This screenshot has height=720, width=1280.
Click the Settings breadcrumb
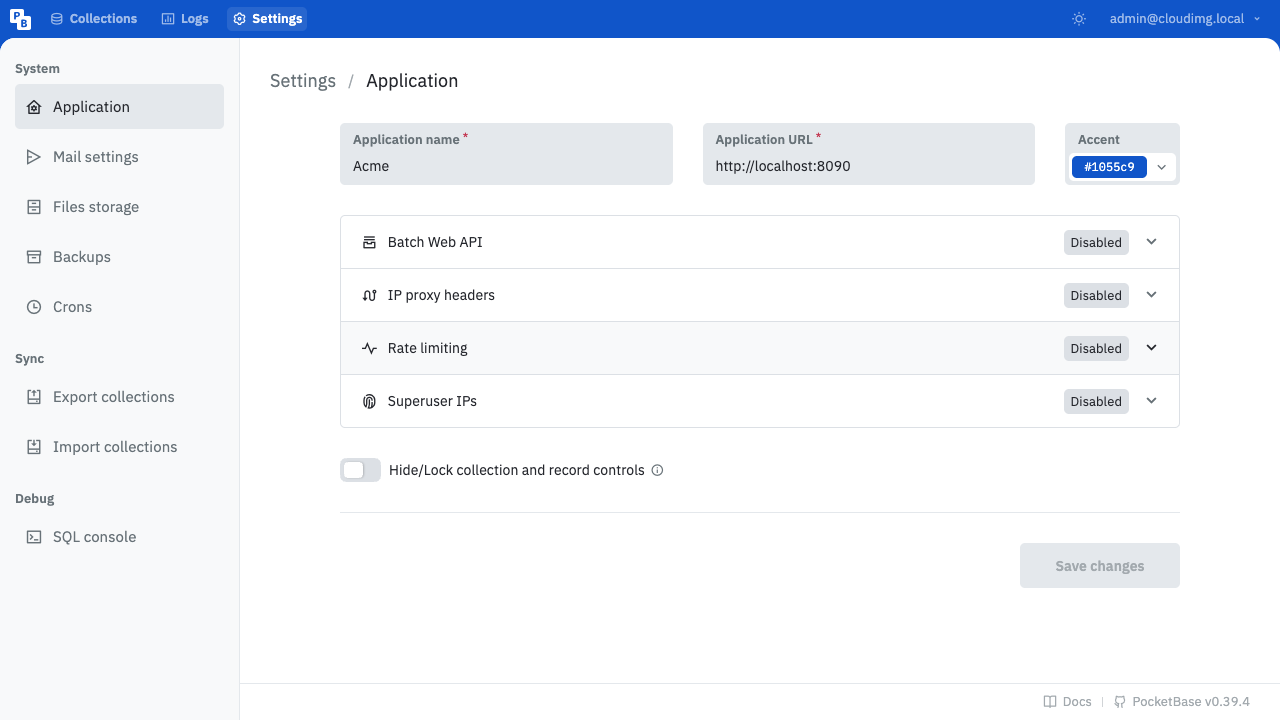click(303, 81)
